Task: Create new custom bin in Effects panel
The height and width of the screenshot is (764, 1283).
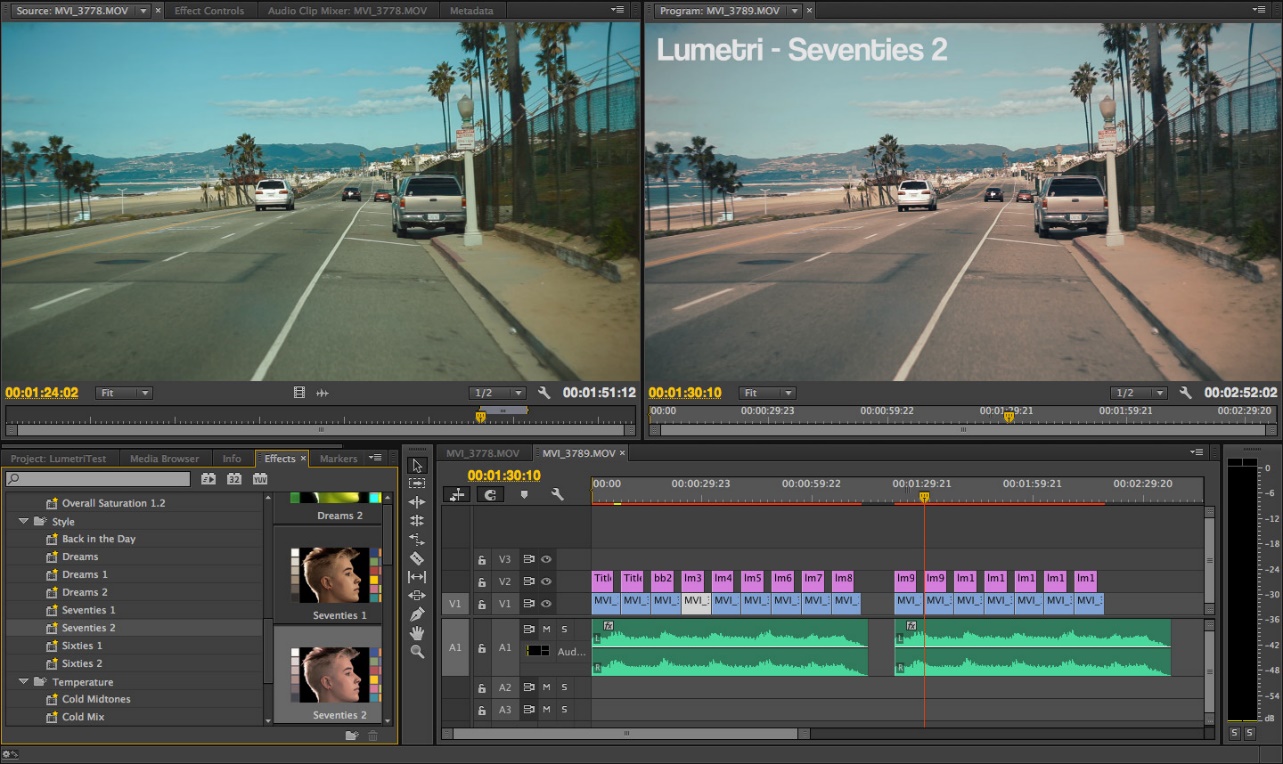Action: click(x=352, y=735)
